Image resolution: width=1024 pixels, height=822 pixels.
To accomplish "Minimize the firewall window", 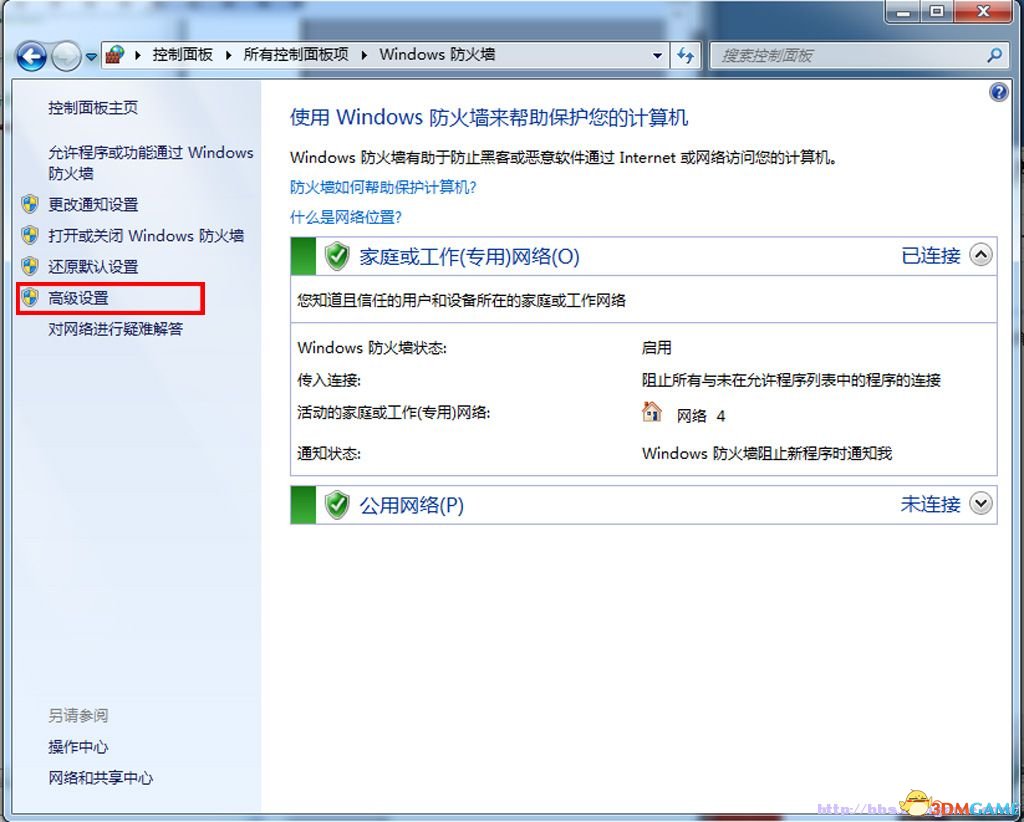I will click(x=904, y=11).
